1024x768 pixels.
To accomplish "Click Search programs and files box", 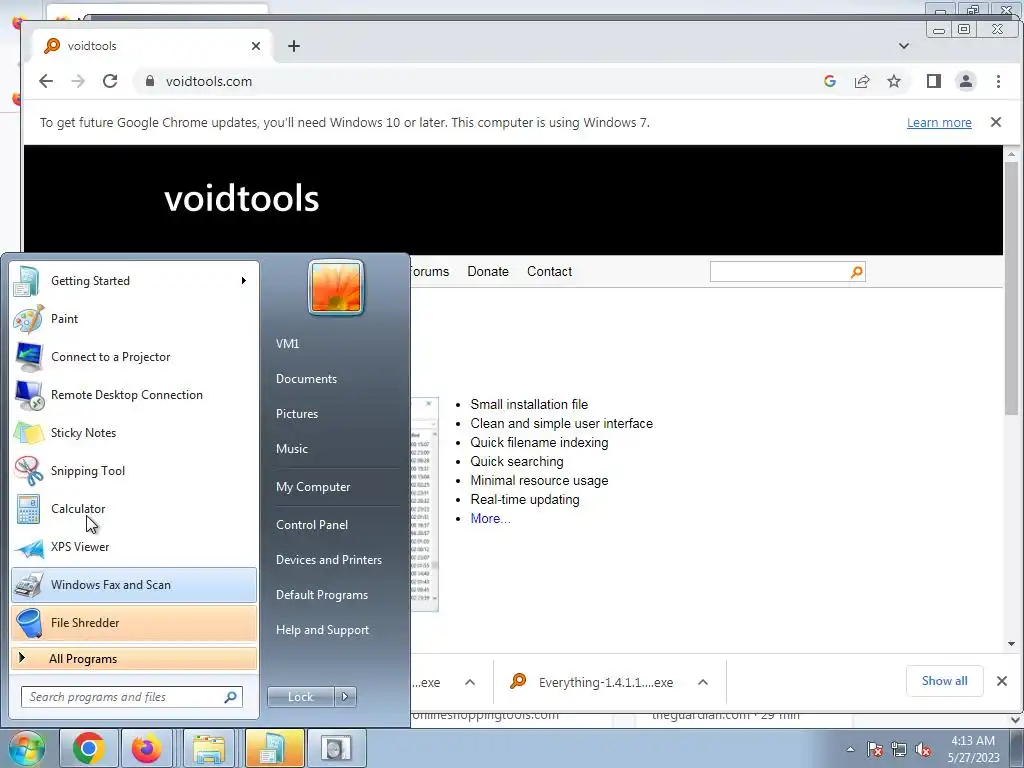I will pyautogui.click(x=132, y=697).
